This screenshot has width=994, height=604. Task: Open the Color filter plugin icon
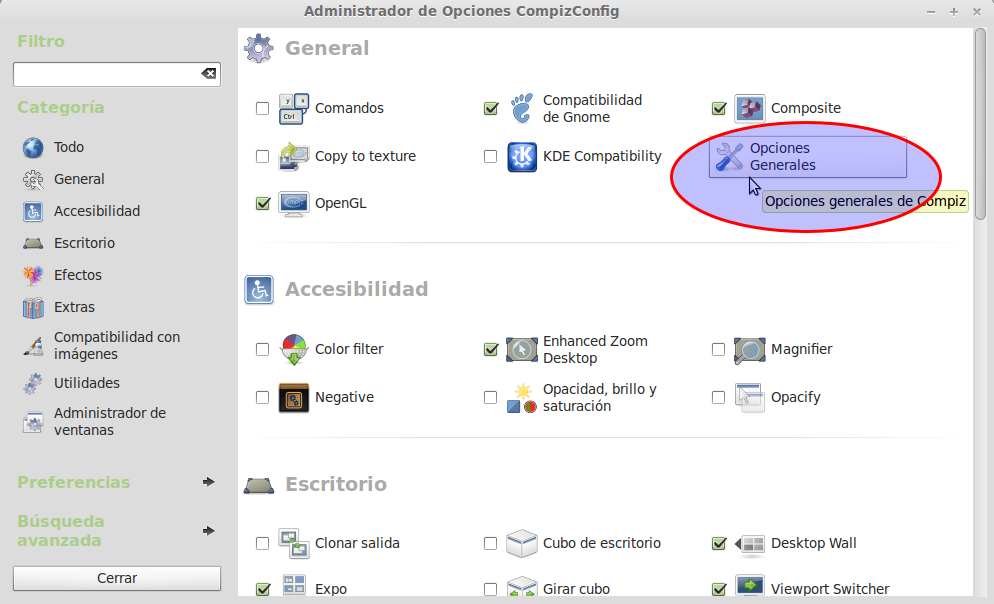click(x=294, y=349)
